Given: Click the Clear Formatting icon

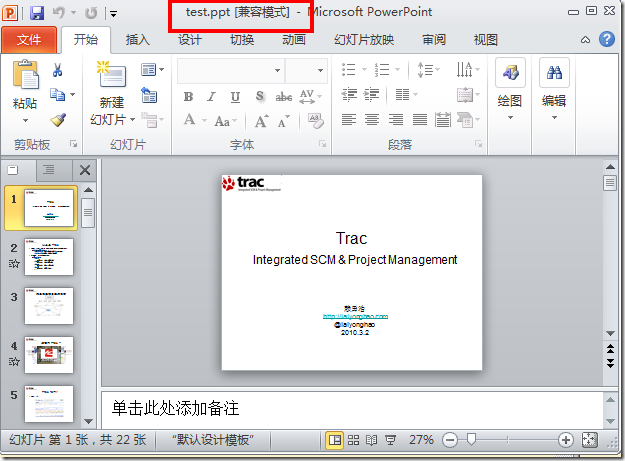Looking at the screenshot, I should 316,121.
